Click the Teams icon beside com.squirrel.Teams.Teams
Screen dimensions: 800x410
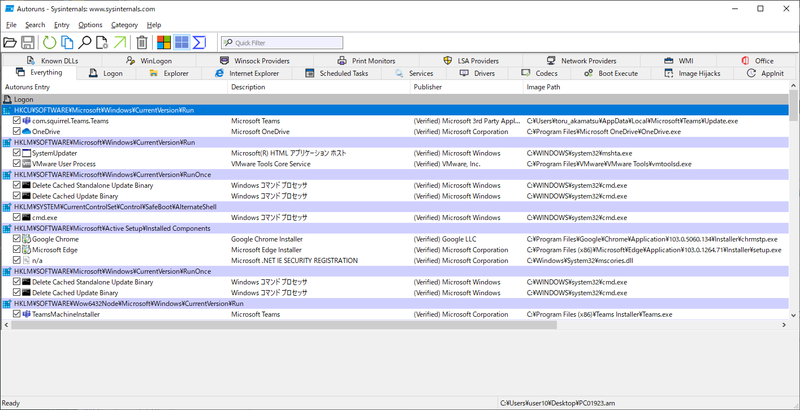point(27,121)
